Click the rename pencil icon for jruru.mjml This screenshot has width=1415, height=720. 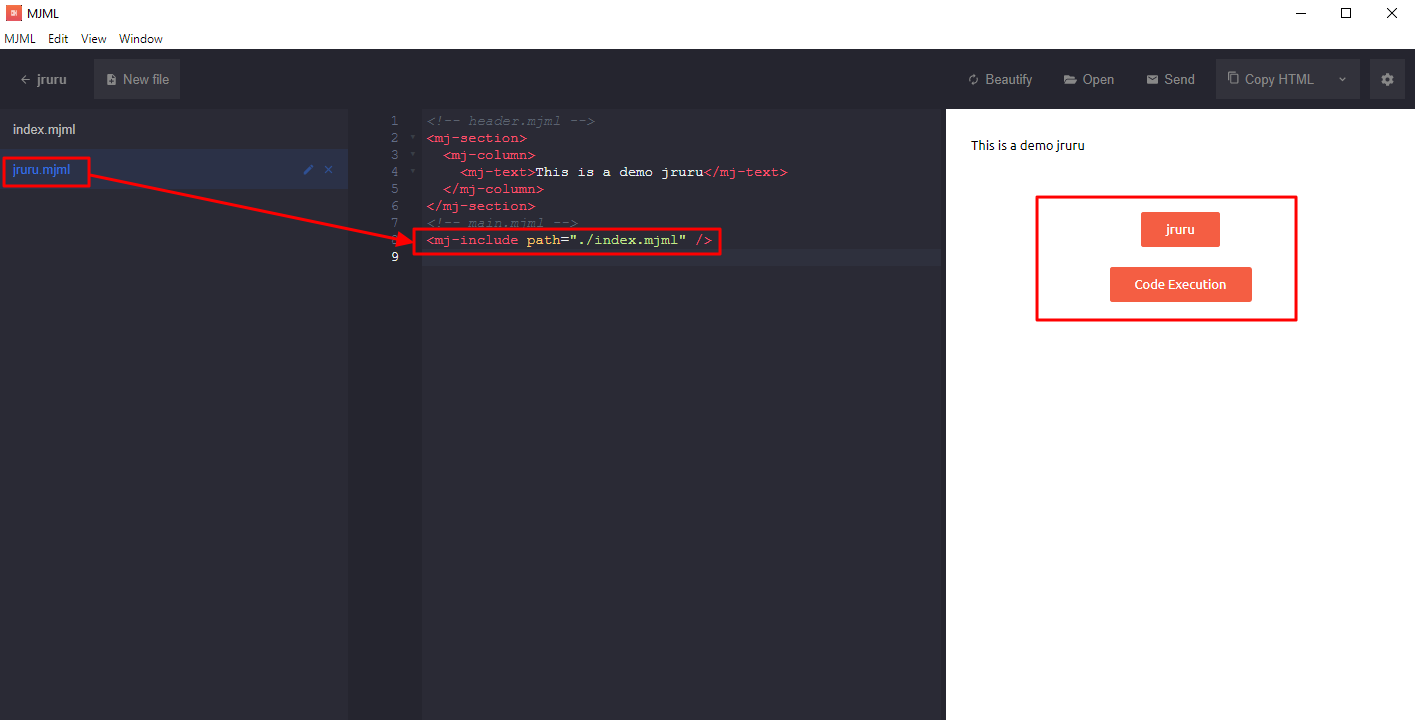click(308, 170)
